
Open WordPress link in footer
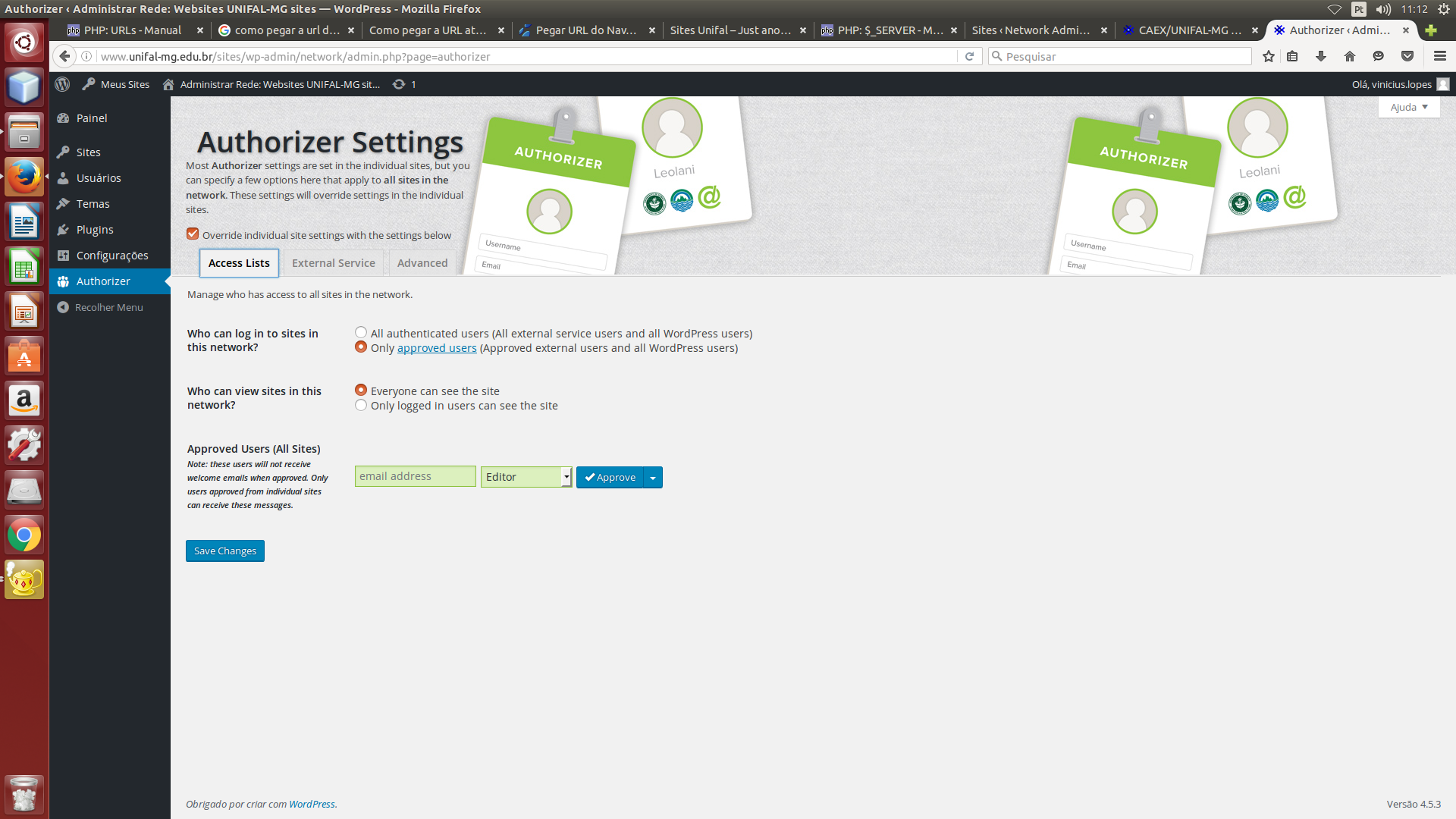[x=312, y=805]
